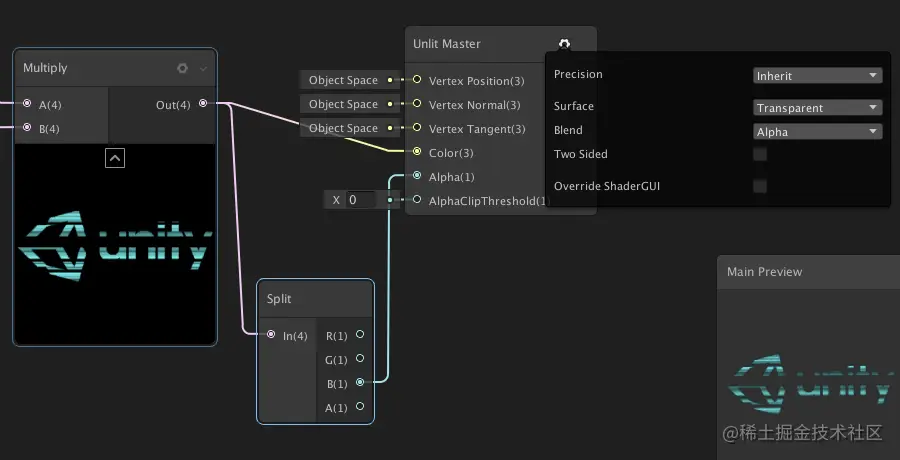The image size is (900, 460).
Task: Click the Multiply B(4) input port
Action: point(27,127)
